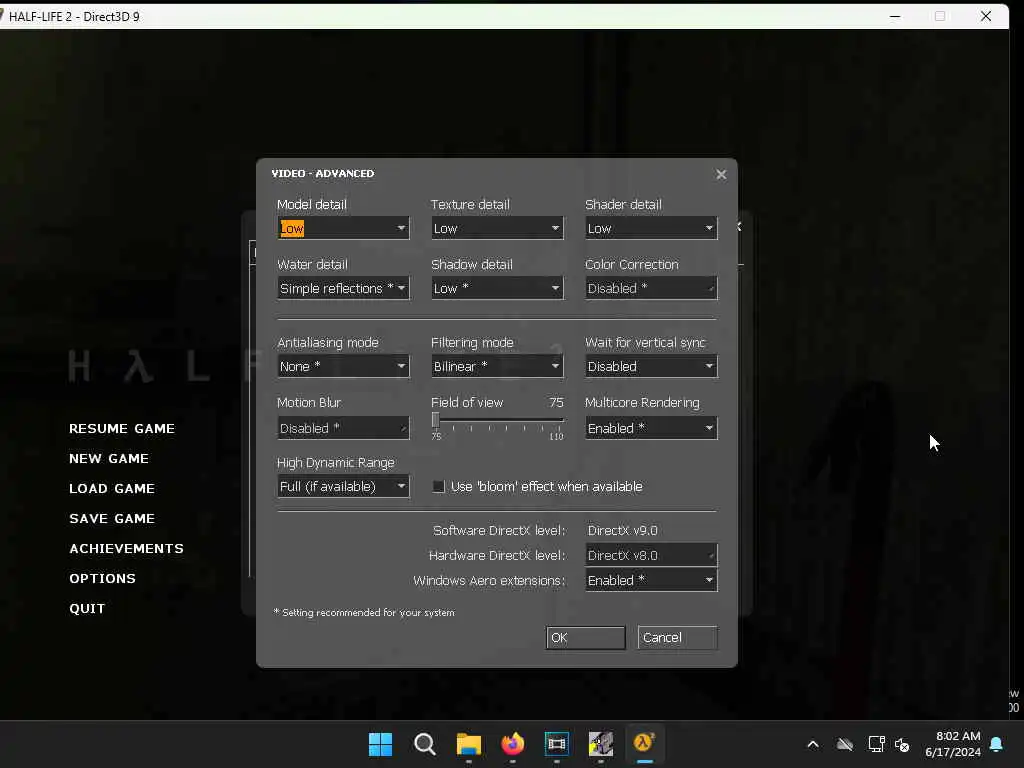Enable the 'bloom' effect checkbox
This screenshot has width=1024, height=768.
coord(439,487)
